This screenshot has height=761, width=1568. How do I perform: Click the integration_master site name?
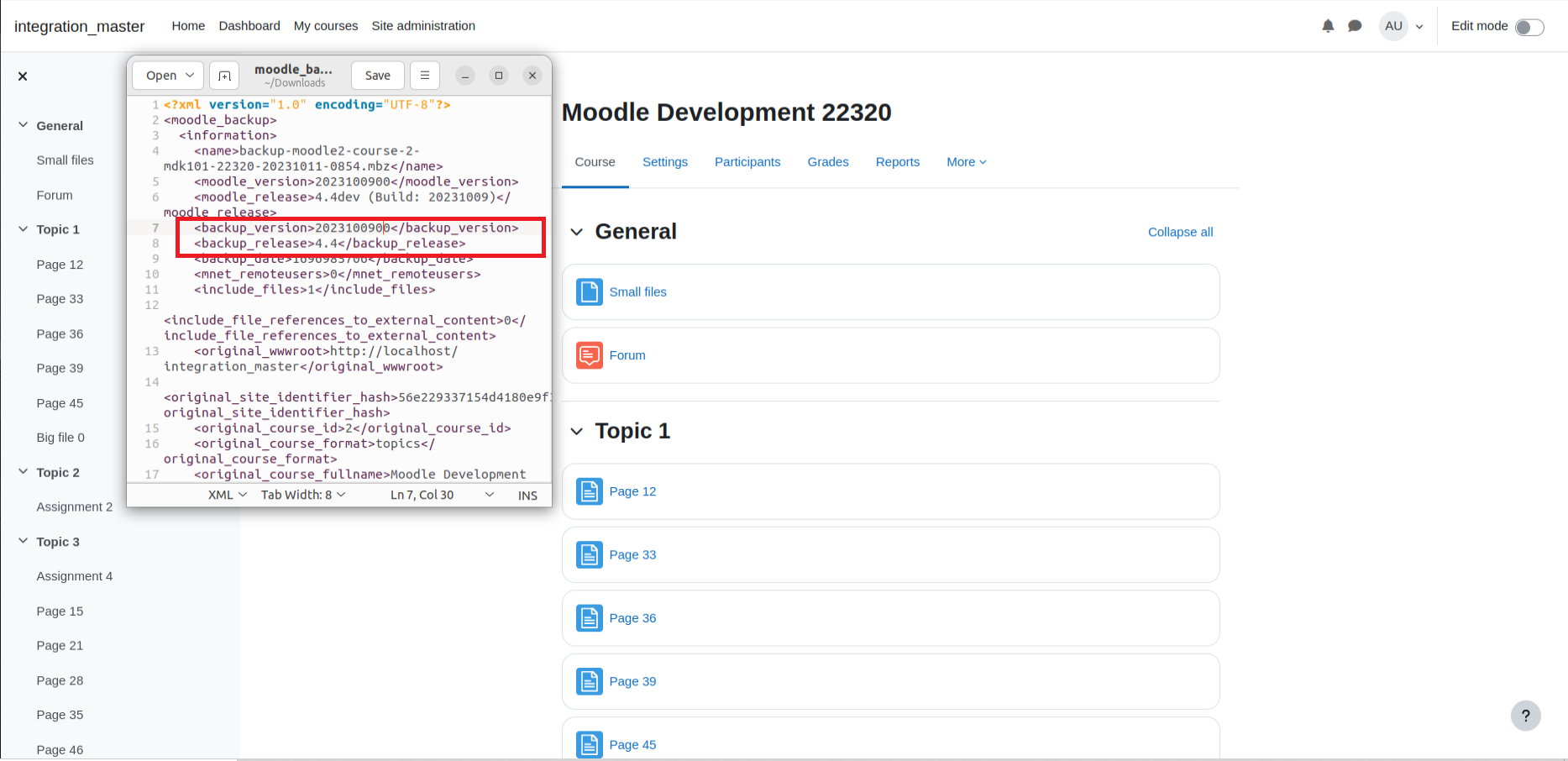(80, 27)
